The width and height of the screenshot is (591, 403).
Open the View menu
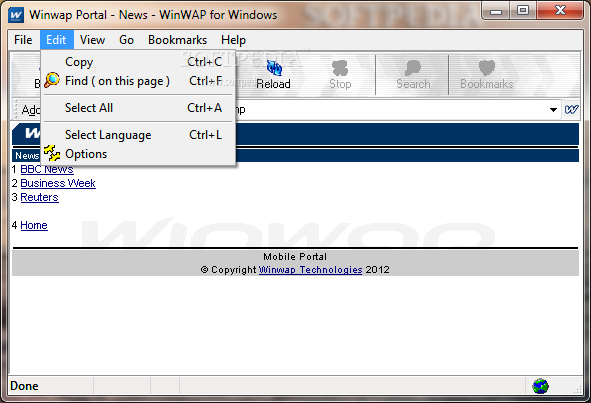coord(92,40)
